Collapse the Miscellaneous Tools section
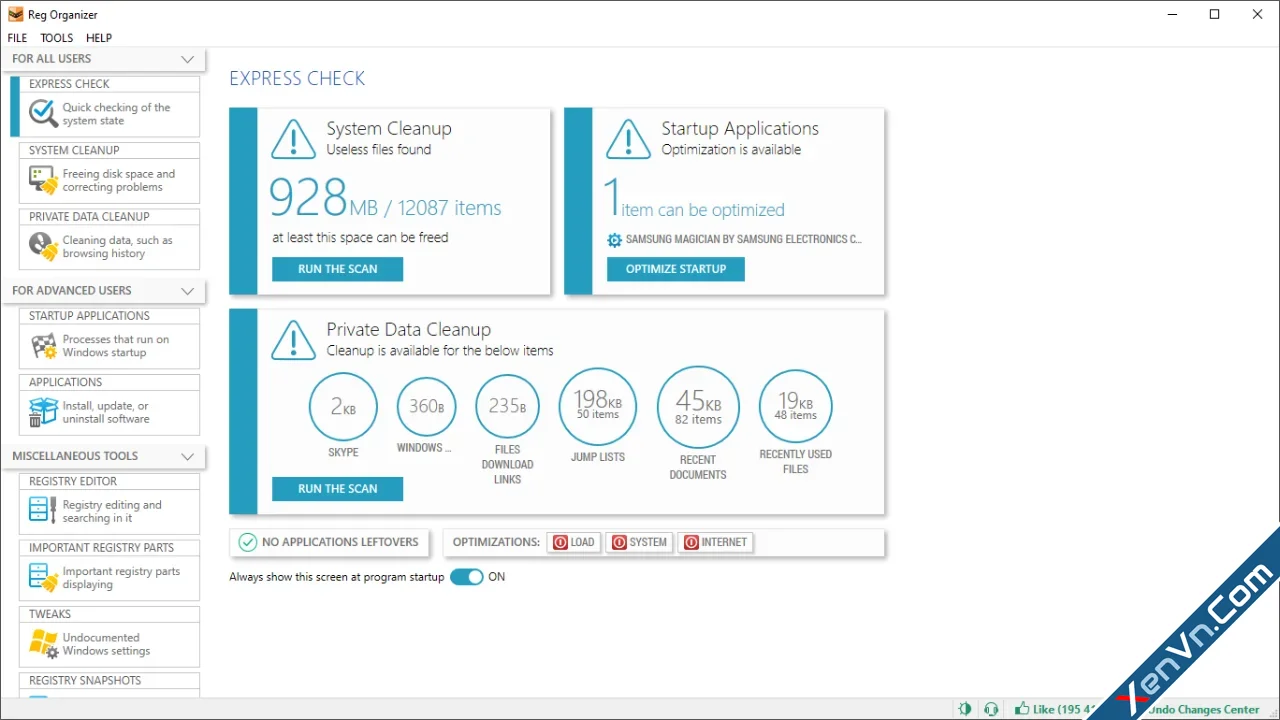 coord(187,456)
